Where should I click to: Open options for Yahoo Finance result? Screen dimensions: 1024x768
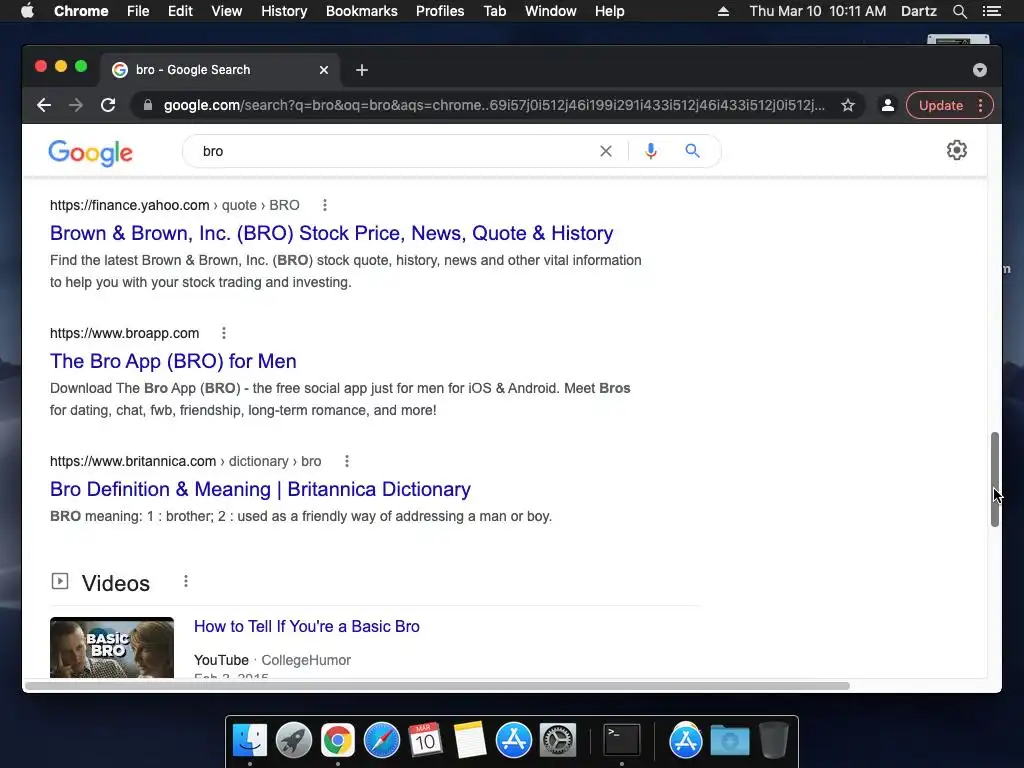(x=325, y=205)
